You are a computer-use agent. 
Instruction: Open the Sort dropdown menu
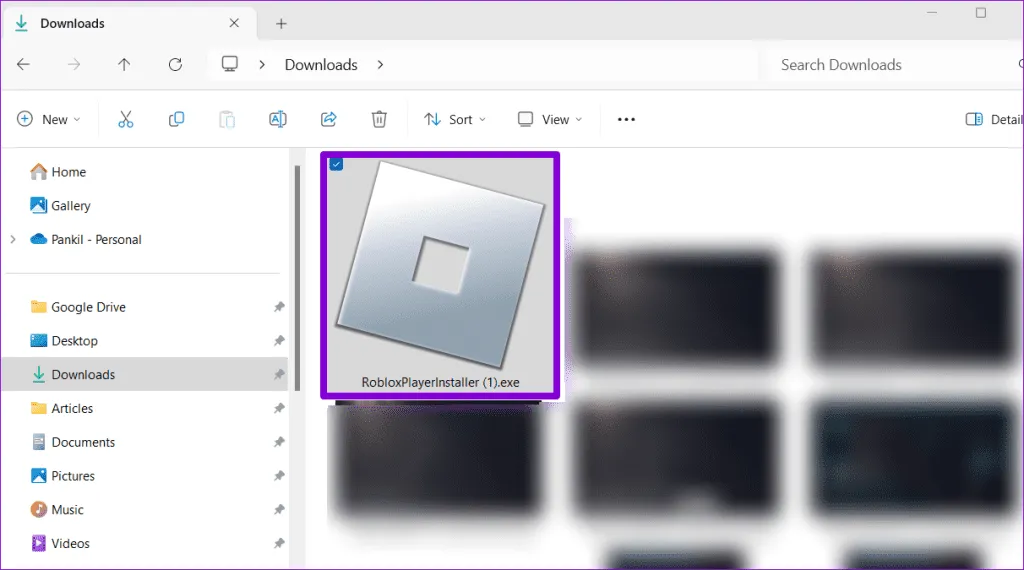[x=454, y=119]
